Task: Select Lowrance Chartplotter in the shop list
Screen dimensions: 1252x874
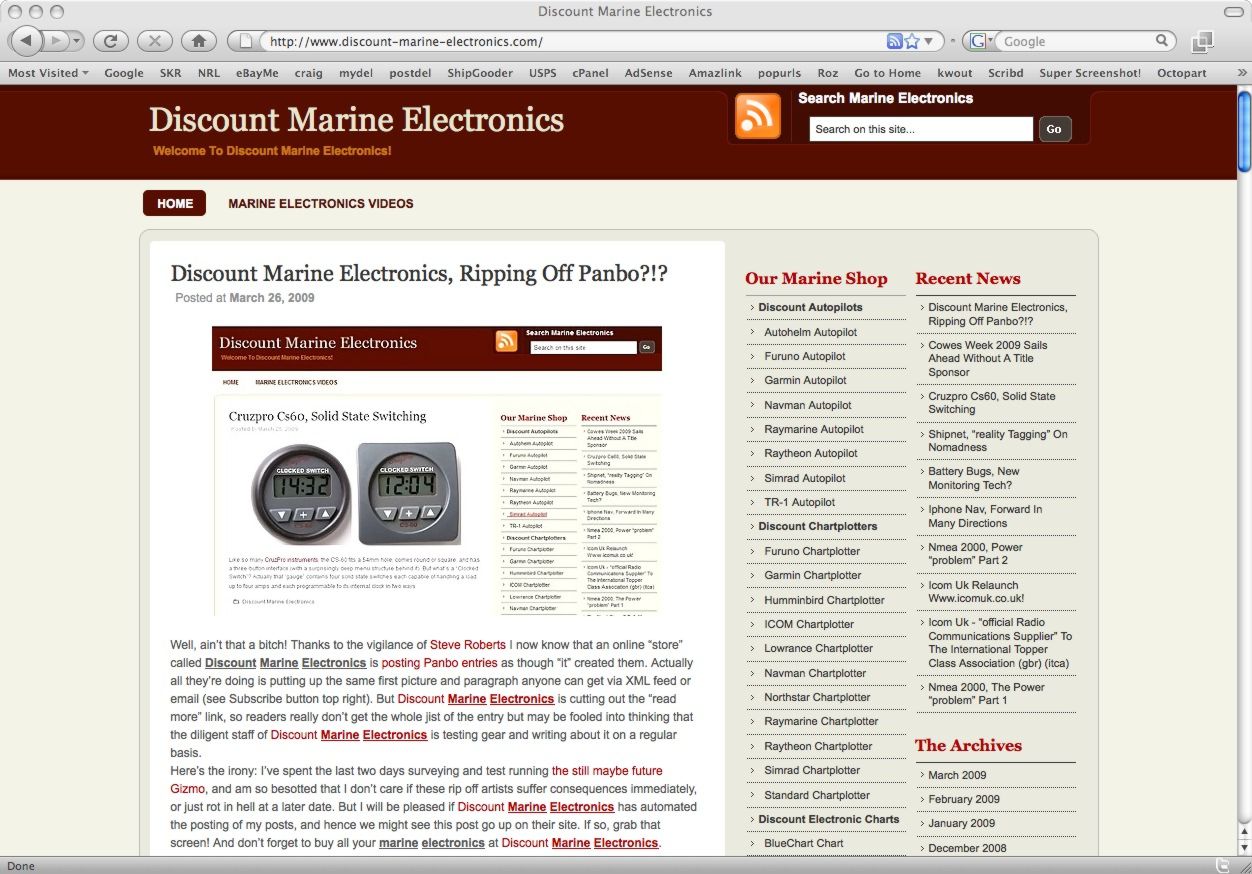Action: click(x=819, y=648)
